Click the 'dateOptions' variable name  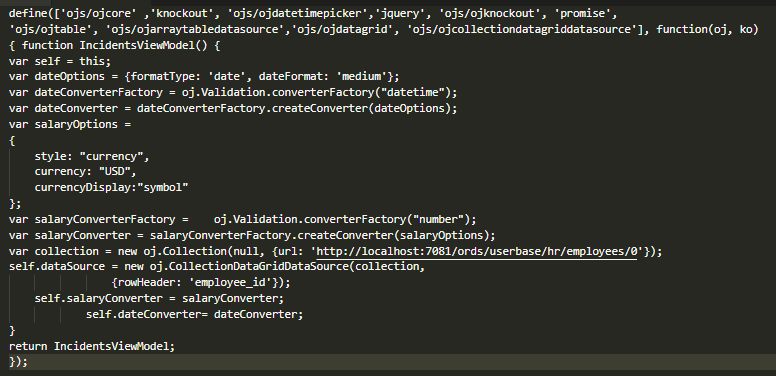[x=69, y=77]
